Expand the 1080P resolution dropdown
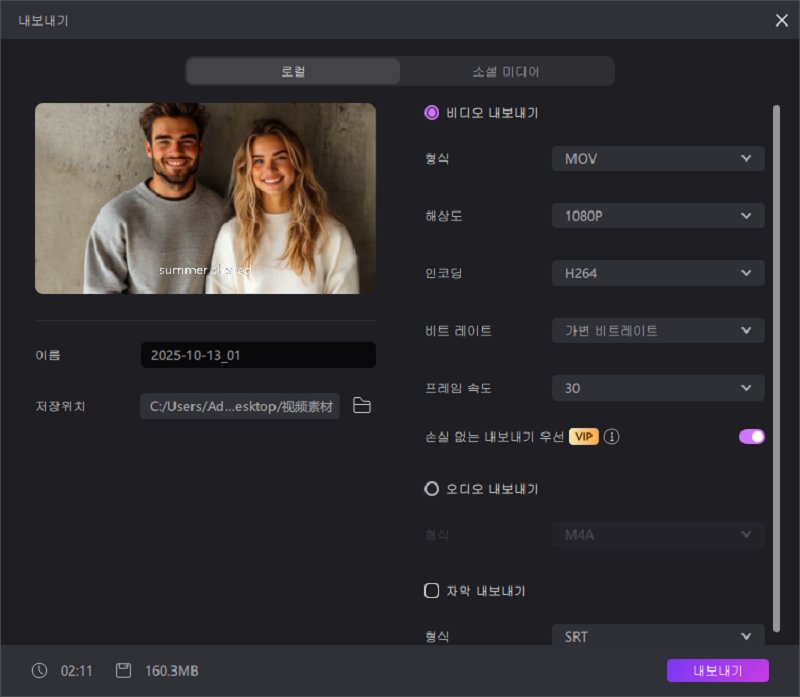This screenshot has height=697, width=800. pyautogui.click(x=658, y=215)
